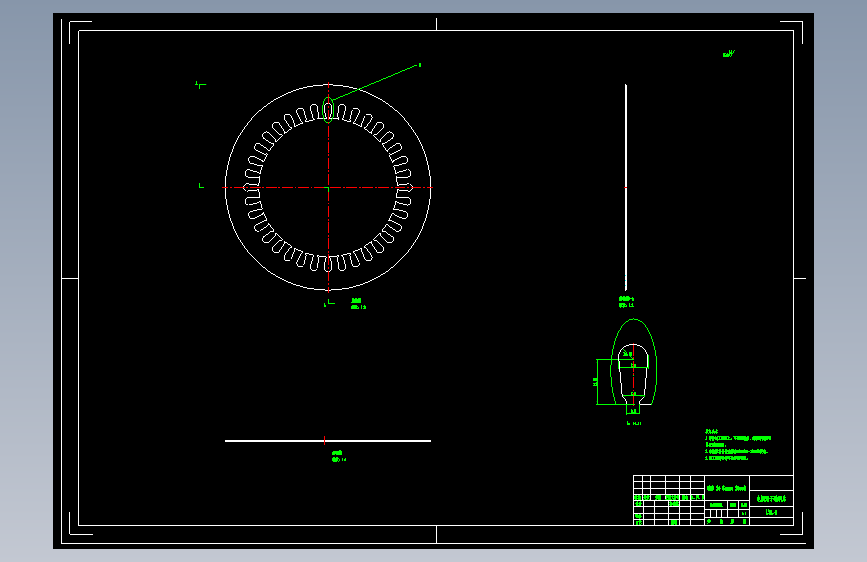The height and width of the screenshot is (562, 867).
Task: Click the section cut marker at the upper left of the stator
Action: pos(201,85)
